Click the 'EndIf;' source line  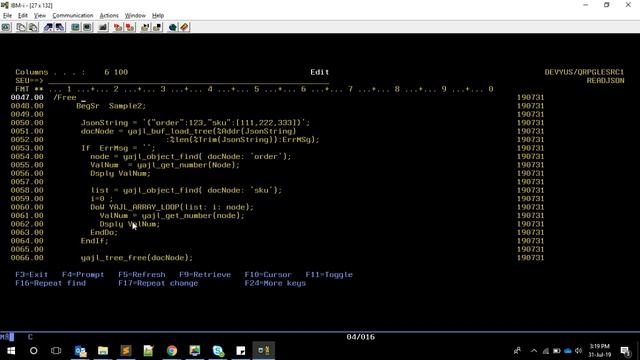94,241
